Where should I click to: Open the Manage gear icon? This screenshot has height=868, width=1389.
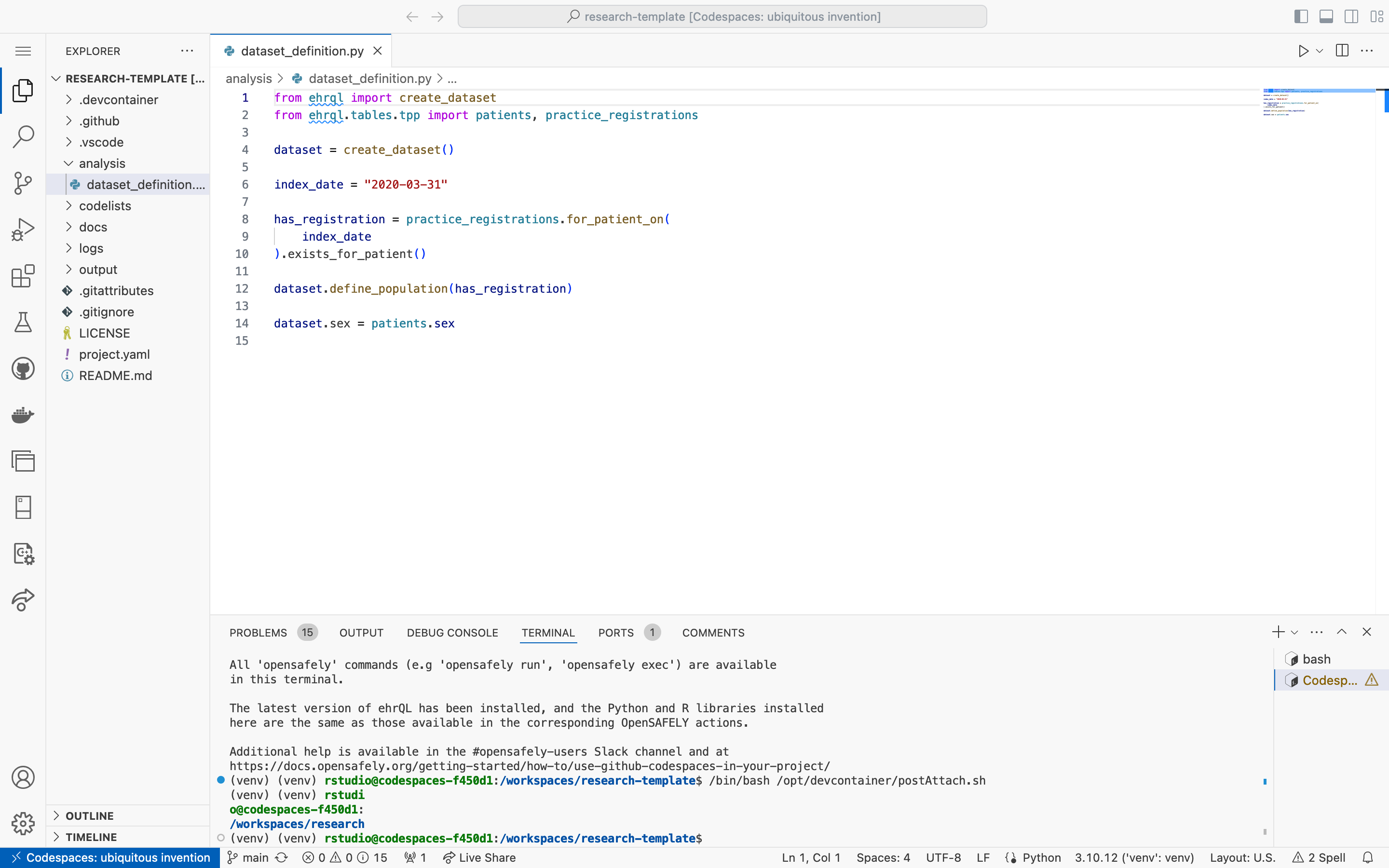click(x=23, y=824)
